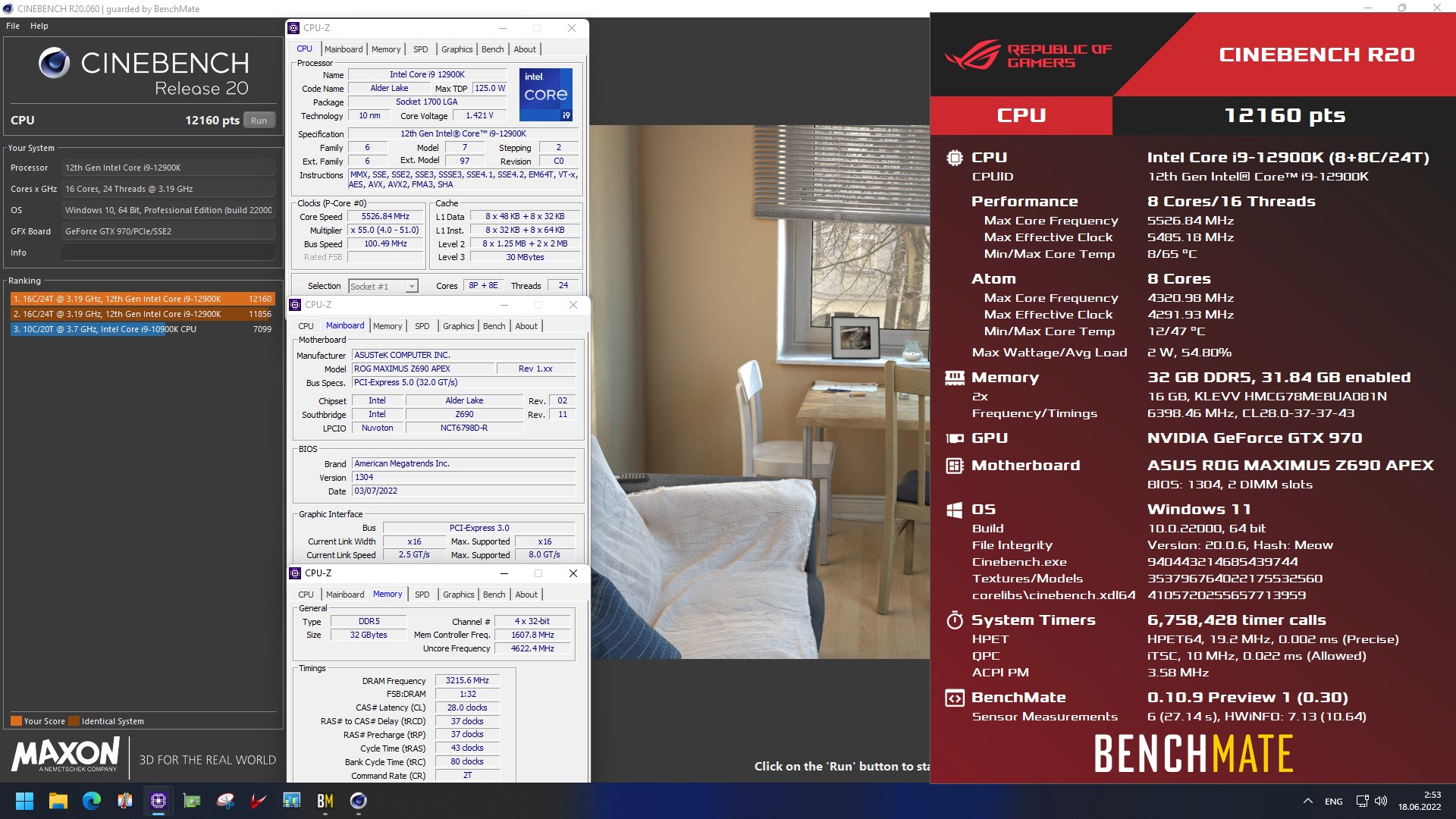Click the Windows OS icon in BenchMate panel

coord(955,510)
